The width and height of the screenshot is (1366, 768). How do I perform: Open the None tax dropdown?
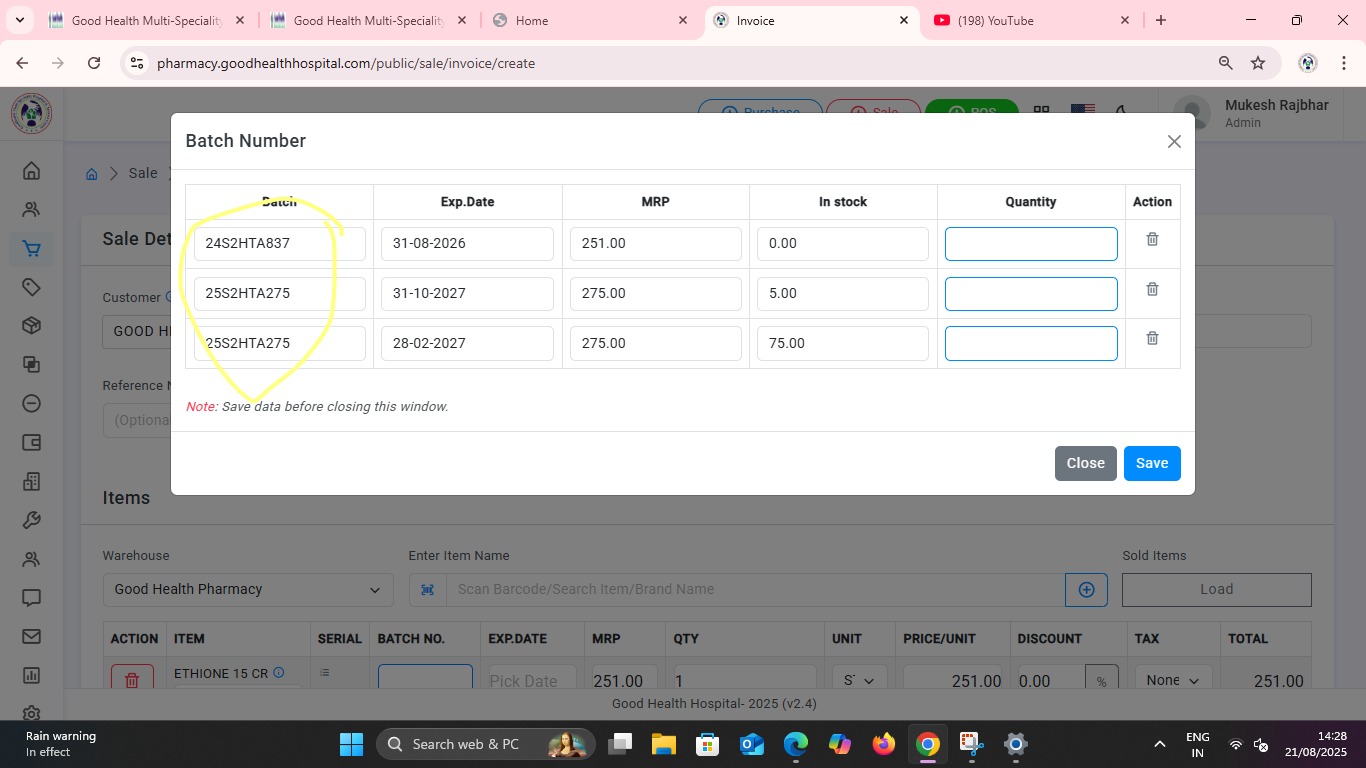coord(1173,678)
